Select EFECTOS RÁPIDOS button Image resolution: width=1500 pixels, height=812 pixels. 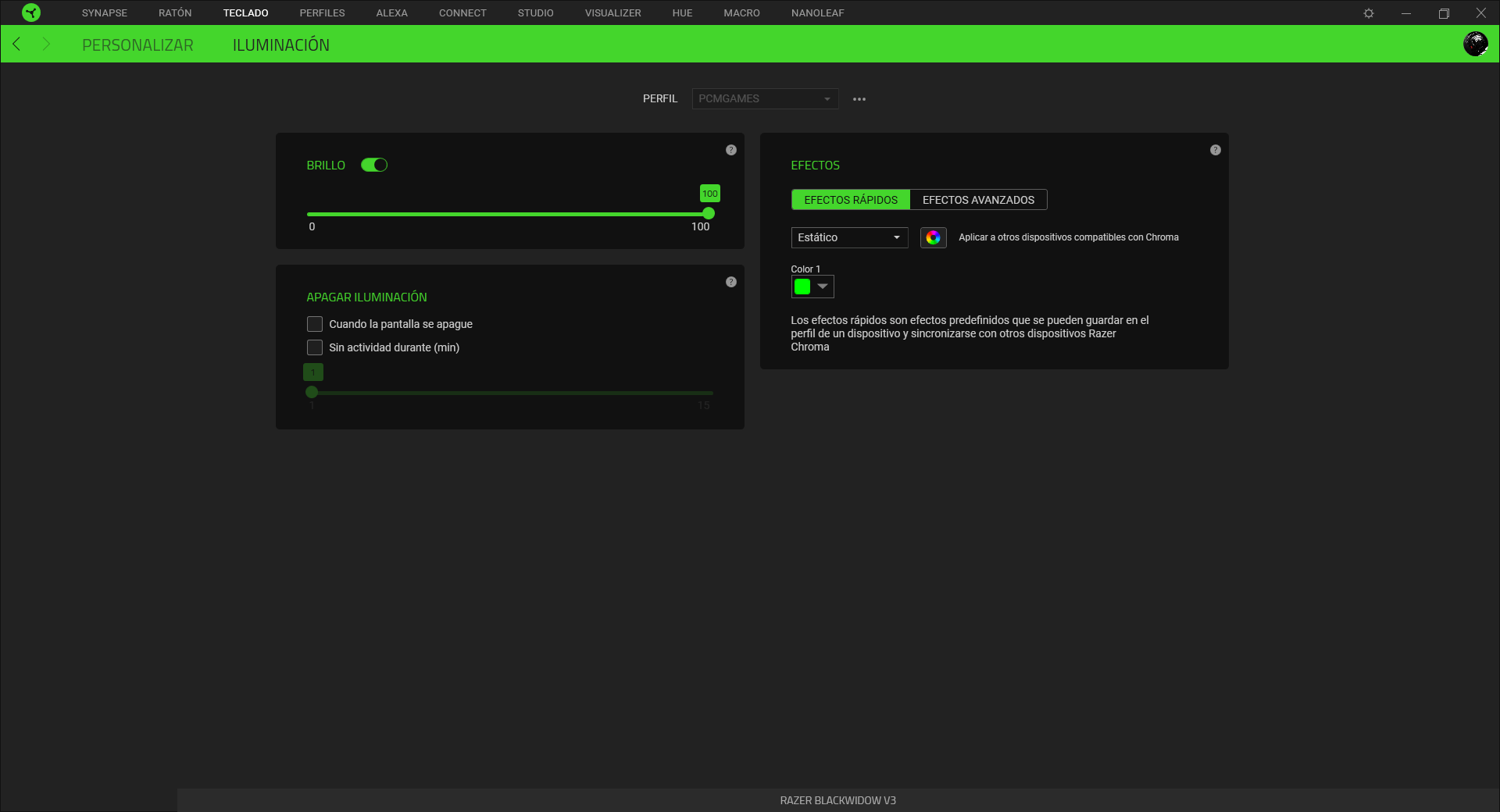coord(851,200)
